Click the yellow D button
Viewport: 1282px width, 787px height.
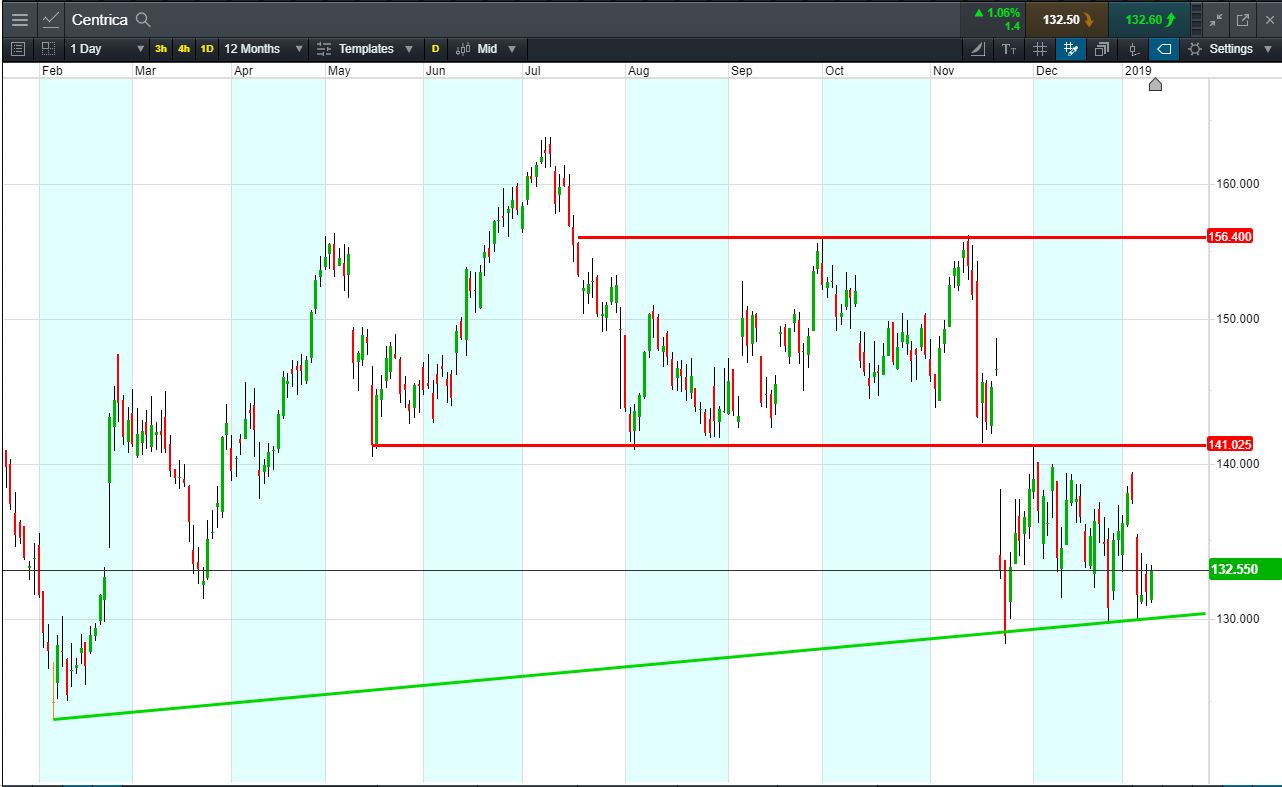tap(435, 48)
